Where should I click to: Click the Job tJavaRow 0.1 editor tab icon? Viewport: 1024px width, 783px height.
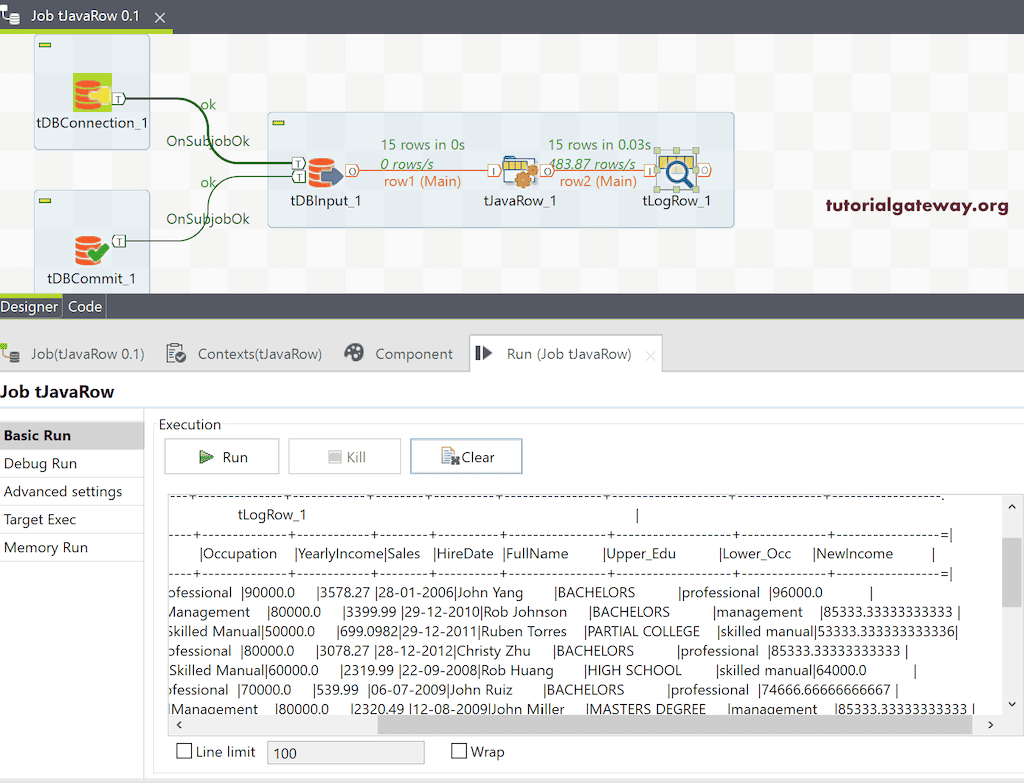point(10,14)
